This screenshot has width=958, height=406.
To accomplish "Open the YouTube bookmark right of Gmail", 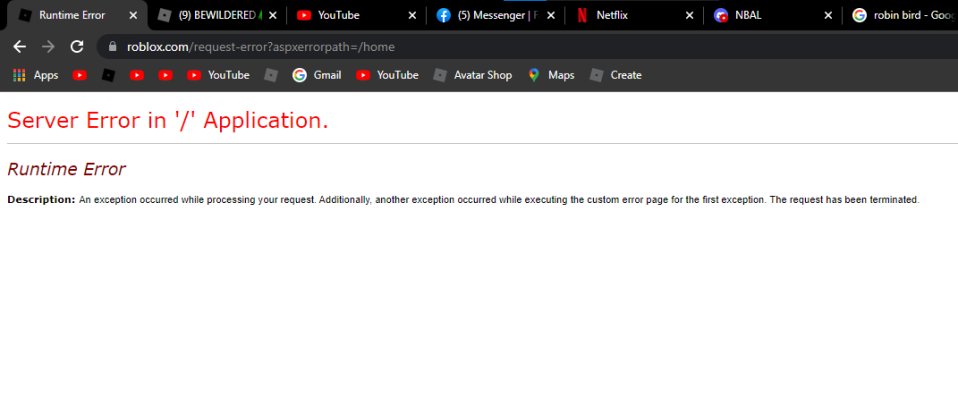I will [387, 75].
